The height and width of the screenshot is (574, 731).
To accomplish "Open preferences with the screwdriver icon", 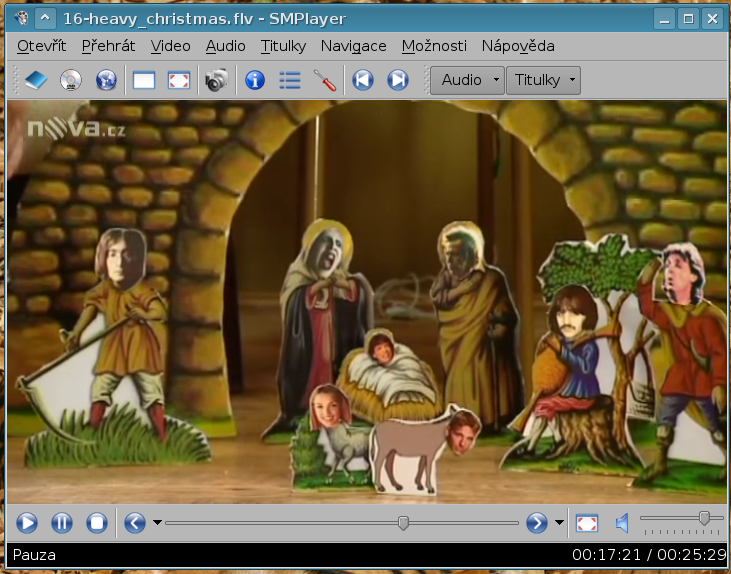I will [325, 80].
